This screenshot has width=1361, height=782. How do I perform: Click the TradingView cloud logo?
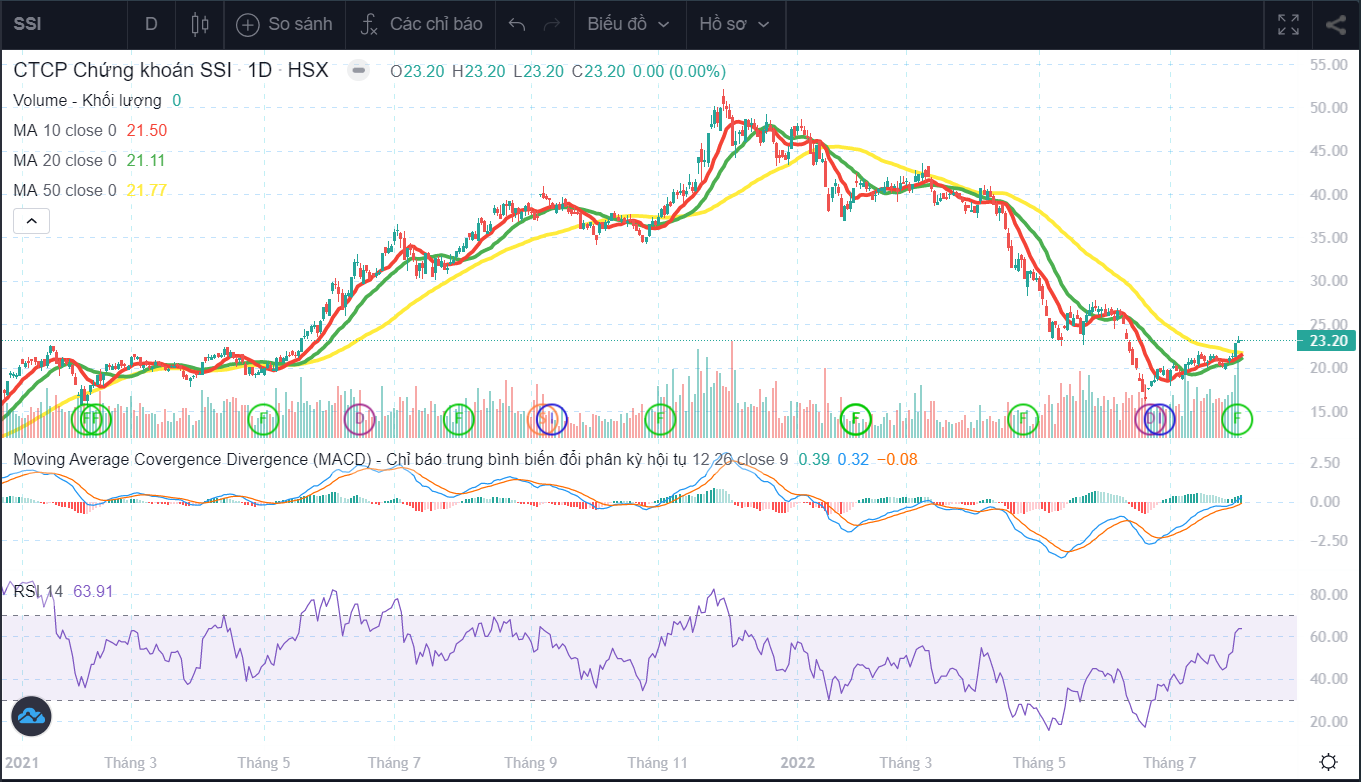point(32,716)
